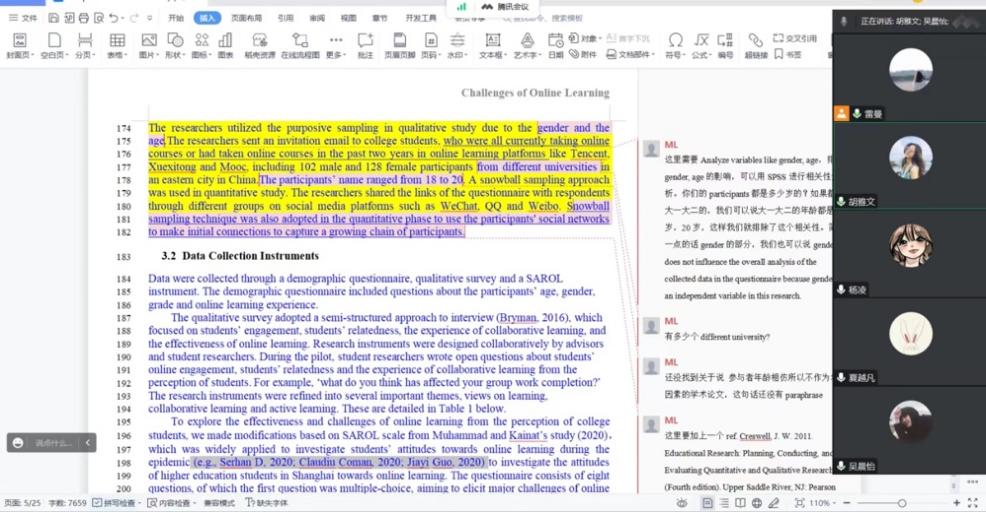Insert a table with the 表格 icon
The width and height of the screenshot is (986, 512).
[117, 45]
